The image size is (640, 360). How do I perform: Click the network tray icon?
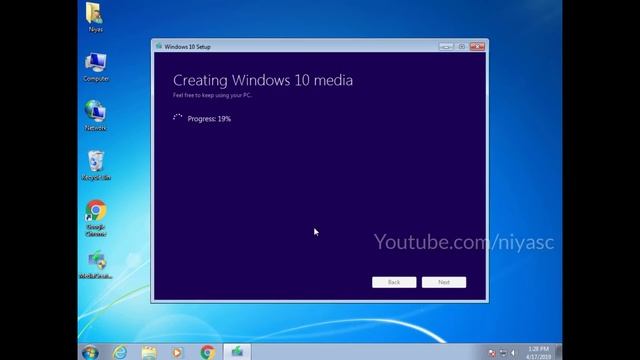click(503, 353)
